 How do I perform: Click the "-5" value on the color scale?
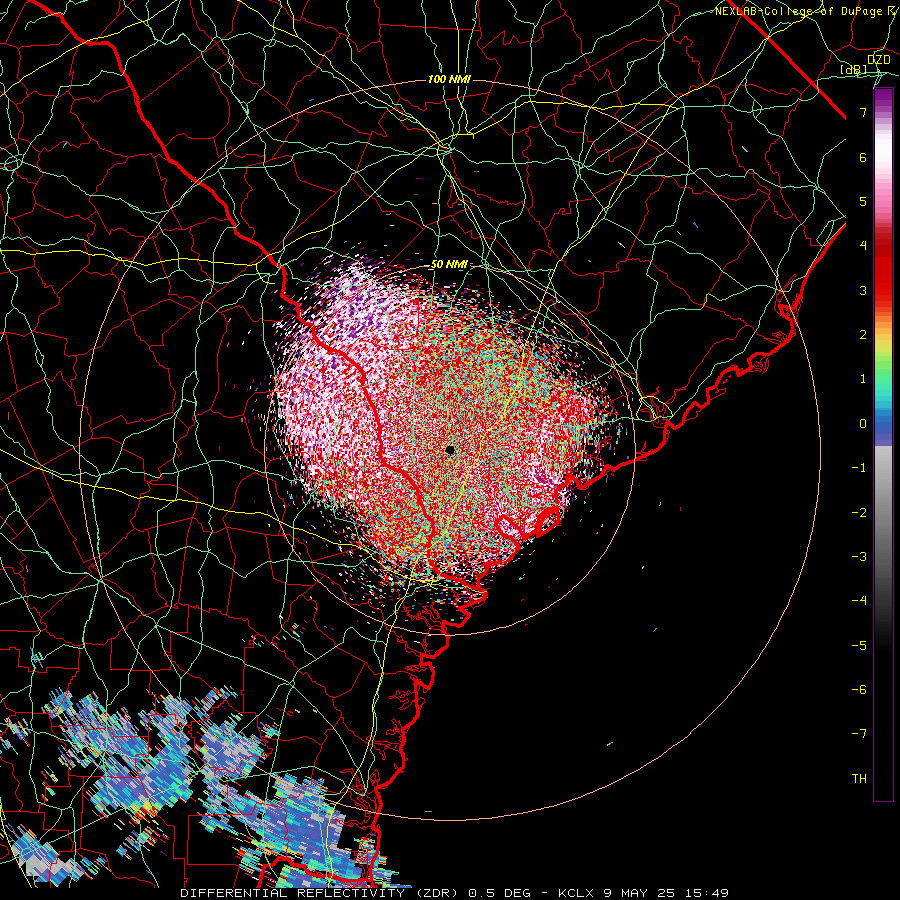coord(859,646)
